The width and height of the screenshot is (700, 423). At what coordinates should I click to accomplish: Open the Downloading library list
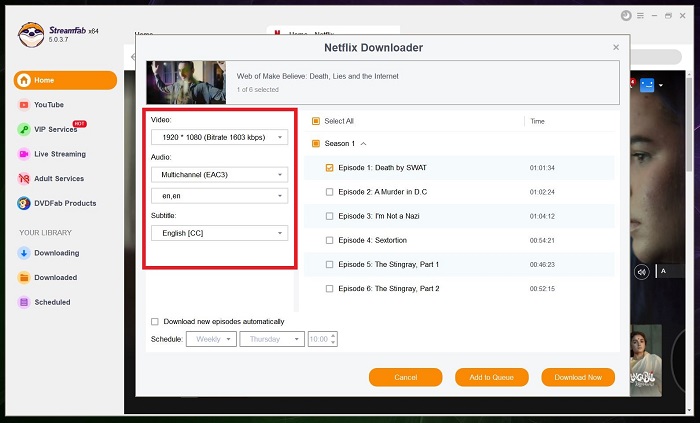click(x=57, y=253)
